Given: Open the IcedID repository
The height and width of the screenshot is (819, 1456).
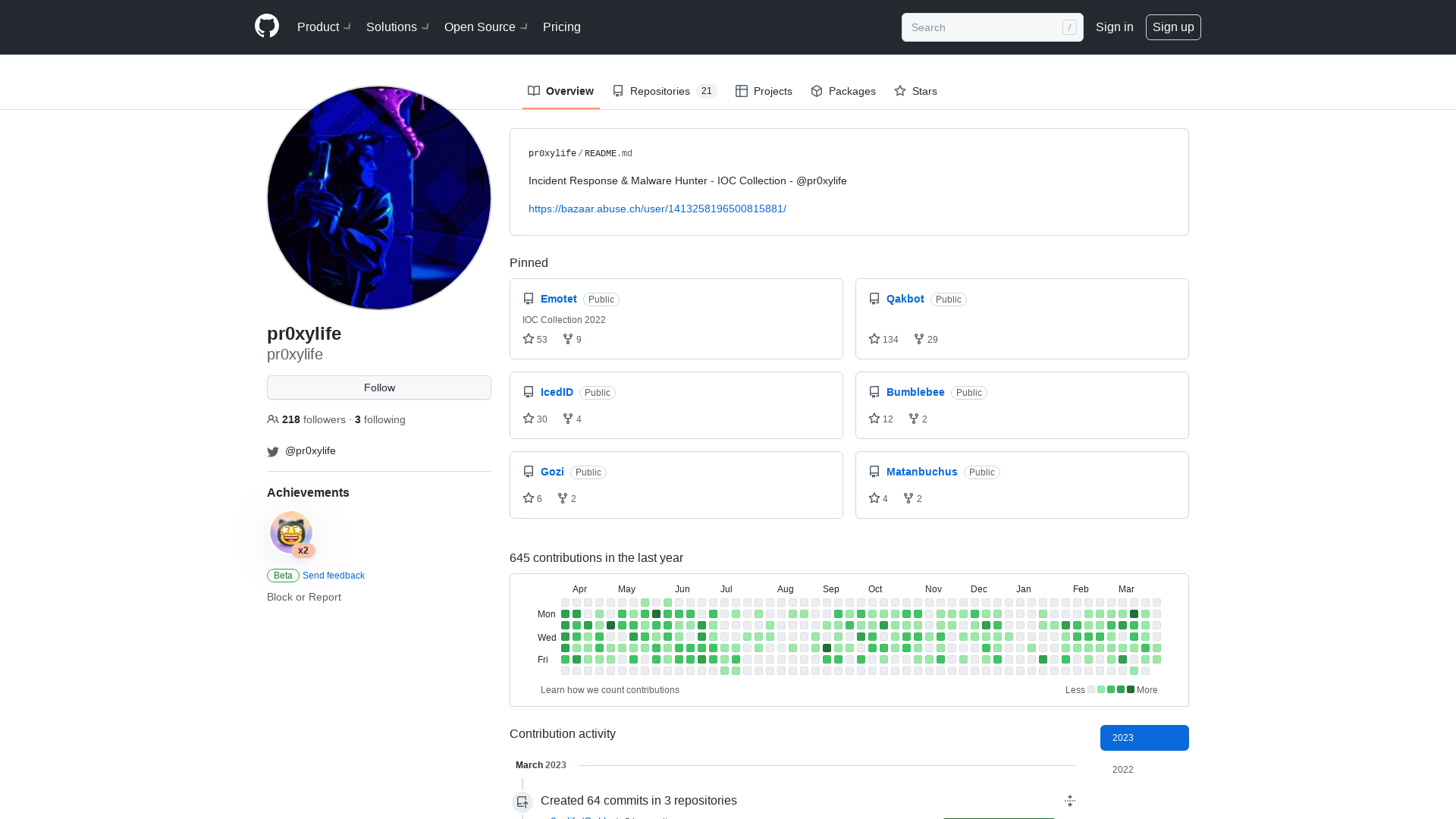Looking at the screenshot, I should (557, 392).
